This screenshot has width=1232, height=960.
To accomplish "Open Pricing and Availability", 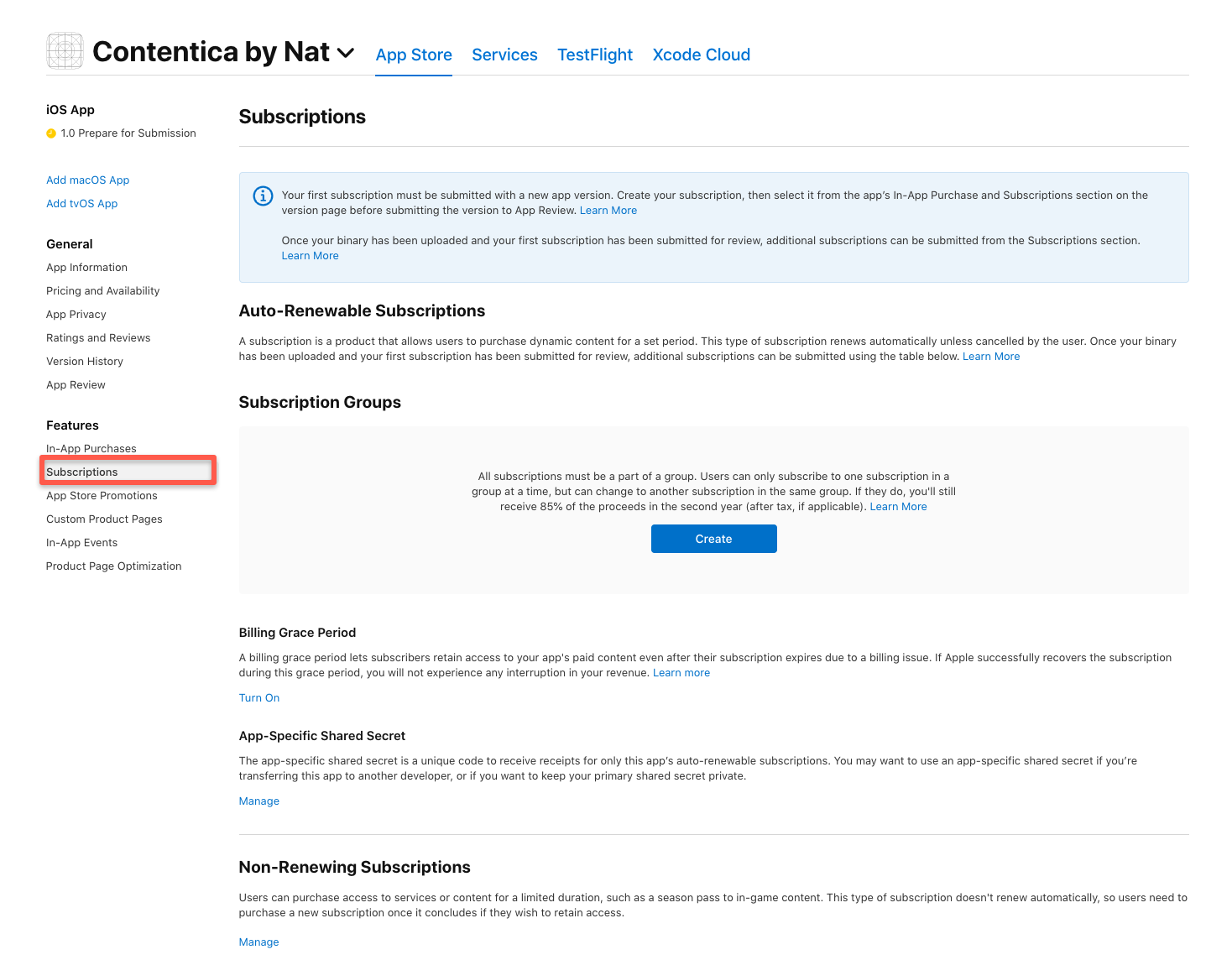I will pos(103,291).
